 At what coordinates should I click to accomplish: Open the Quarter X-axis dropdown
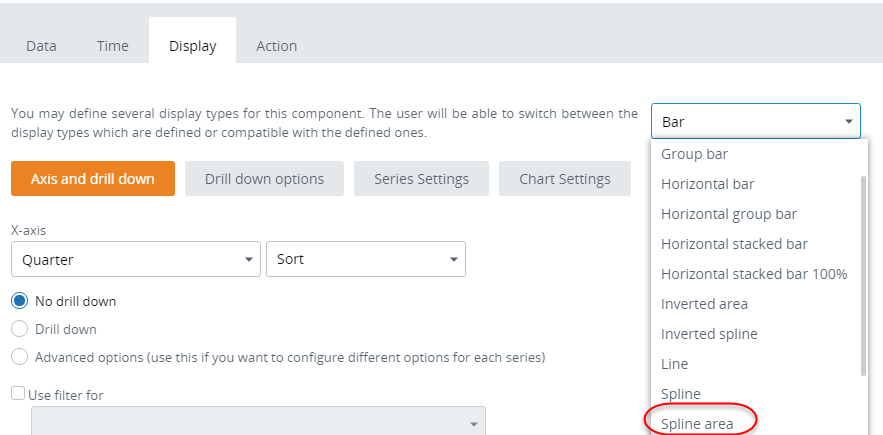pyautogui.click(x=135, y=259)
